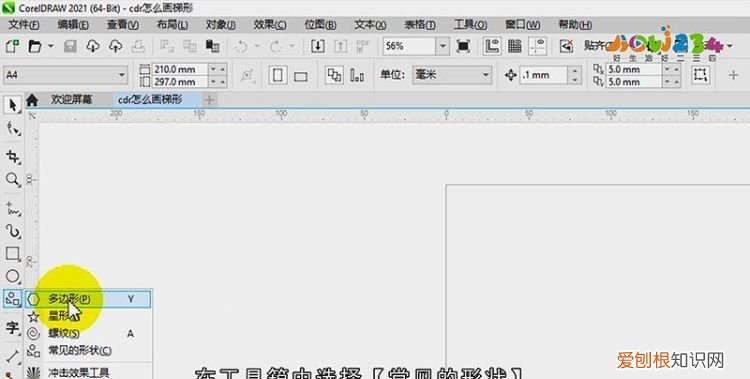Image resolution: width=750 pixels, height=379 pixels.
Task: Click the Import icon
Action: click(x=318, y=46)
